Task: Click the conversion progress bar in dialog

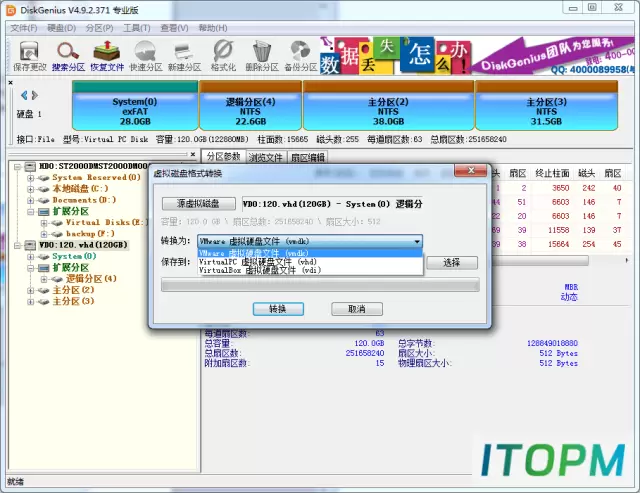Action: (x=320, y=285)
